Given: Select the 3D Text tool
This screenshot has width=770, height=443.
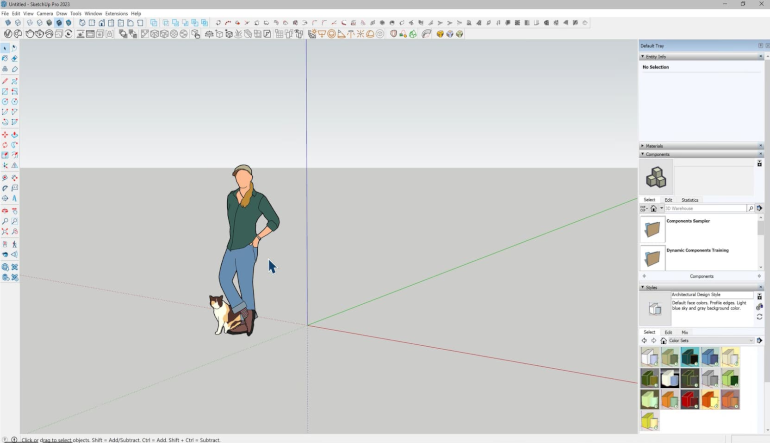Looking at the screenshot, I should coord(14,198).
